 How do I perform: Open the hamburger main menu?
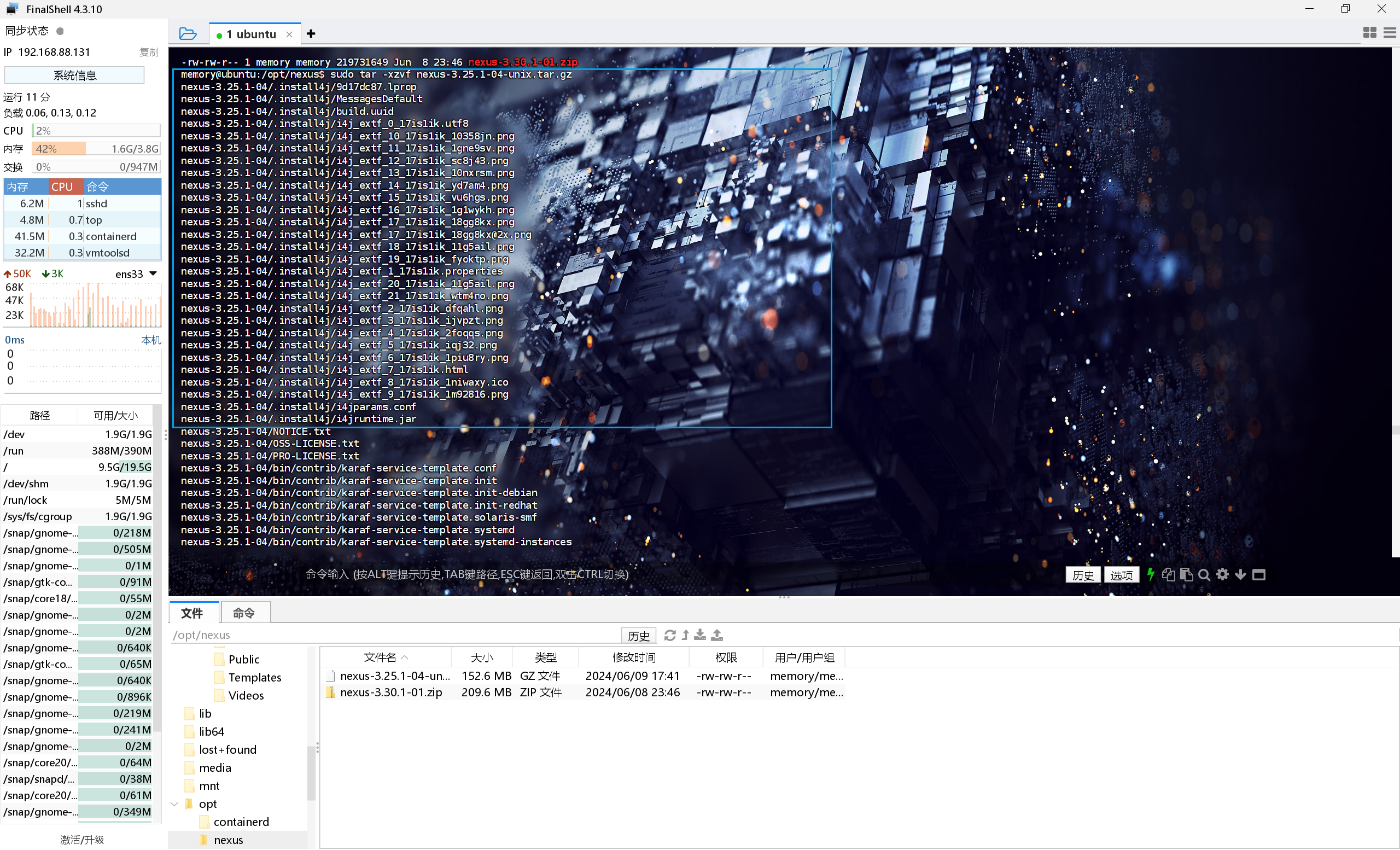pos(1389,33)
